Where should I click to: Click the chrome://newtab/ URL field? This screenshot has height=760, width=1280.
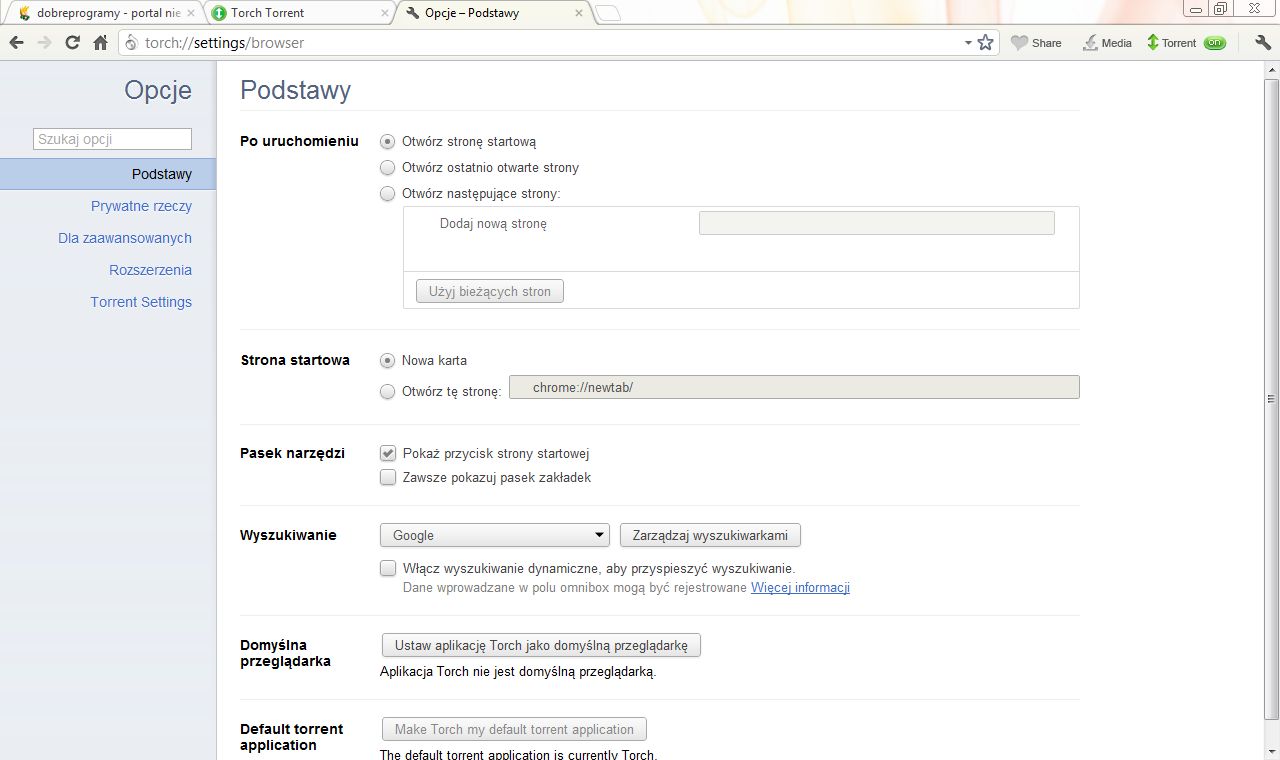[794, 387]
